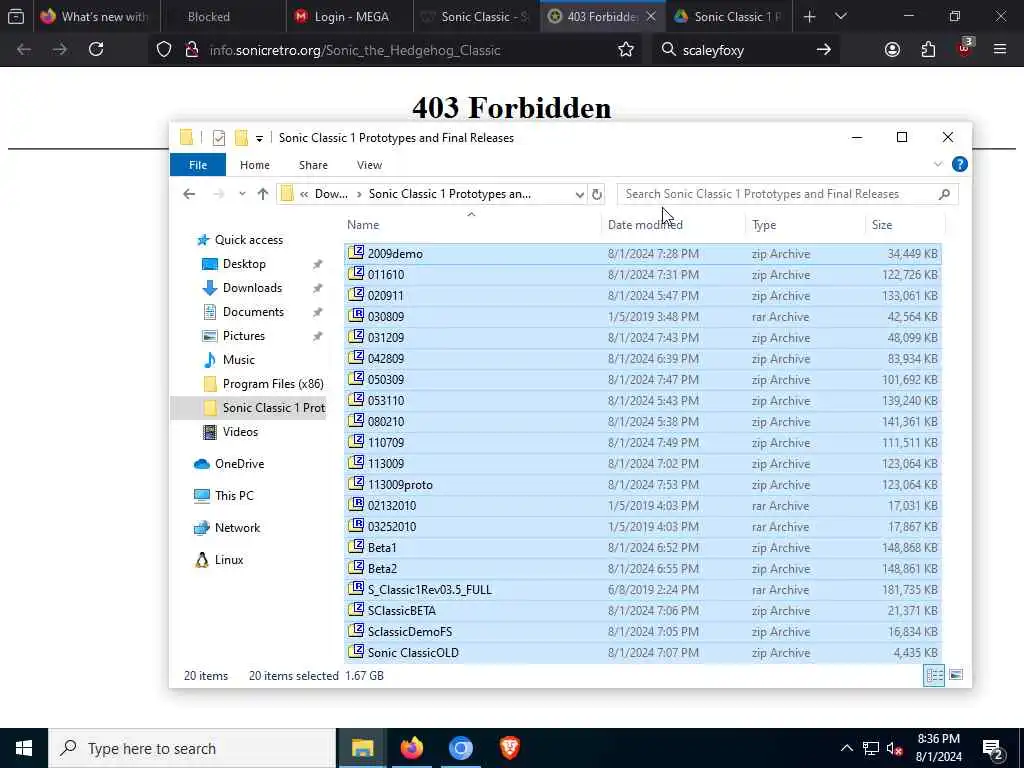List all tabs dropdown in Firefox
1024x768 pixels.
coord(841,16)
